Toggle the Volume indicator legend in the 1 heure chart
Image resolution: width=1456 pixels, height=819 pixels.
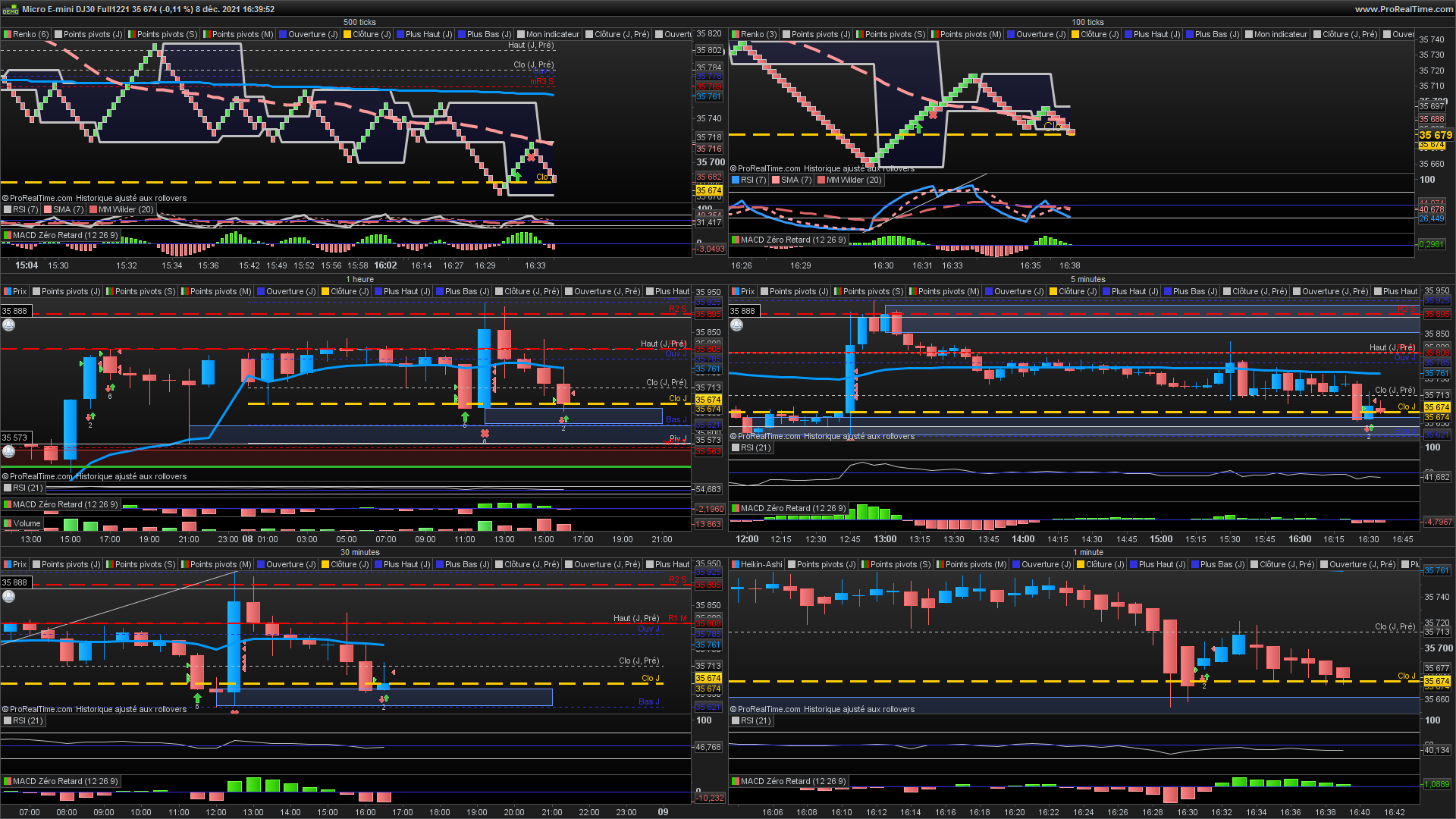[x=27, y=523]
